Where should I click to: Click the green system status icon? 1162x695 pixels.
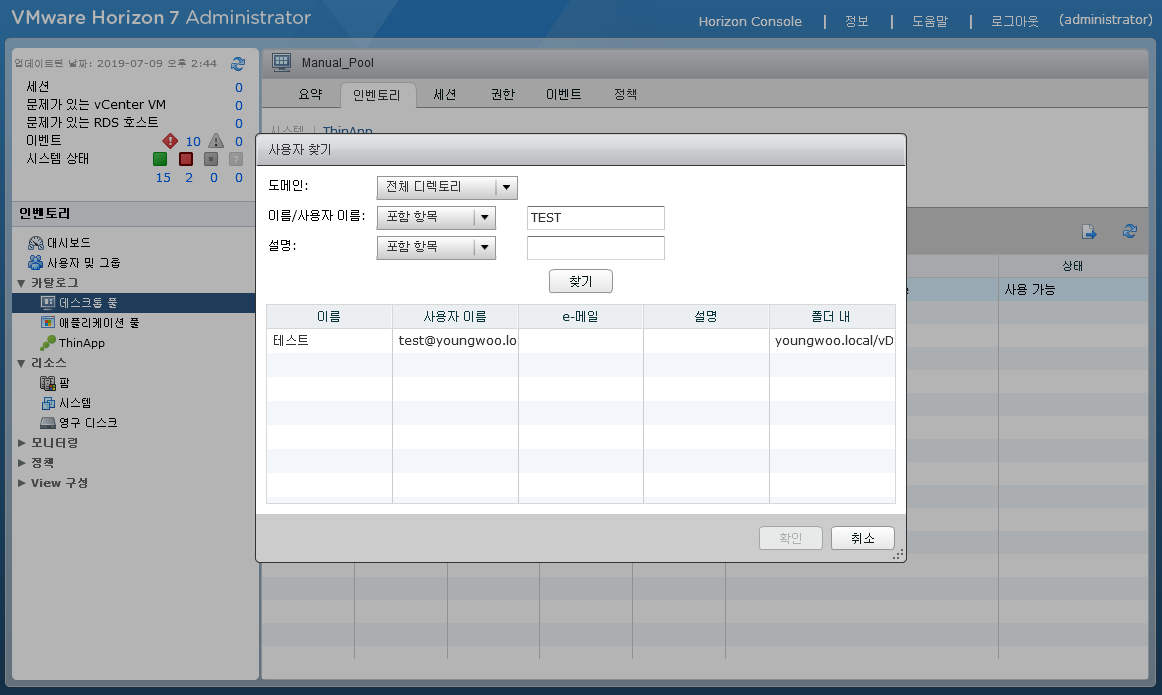[x=160, y=159]
